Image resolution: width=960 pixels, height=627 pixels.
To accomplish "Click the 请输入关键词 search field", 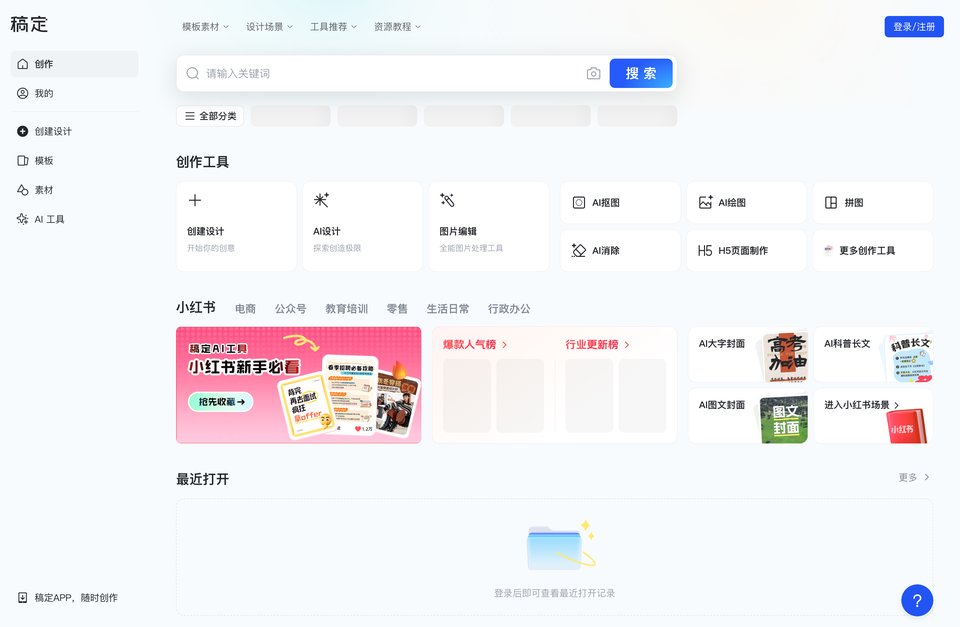I will (392, 73).
